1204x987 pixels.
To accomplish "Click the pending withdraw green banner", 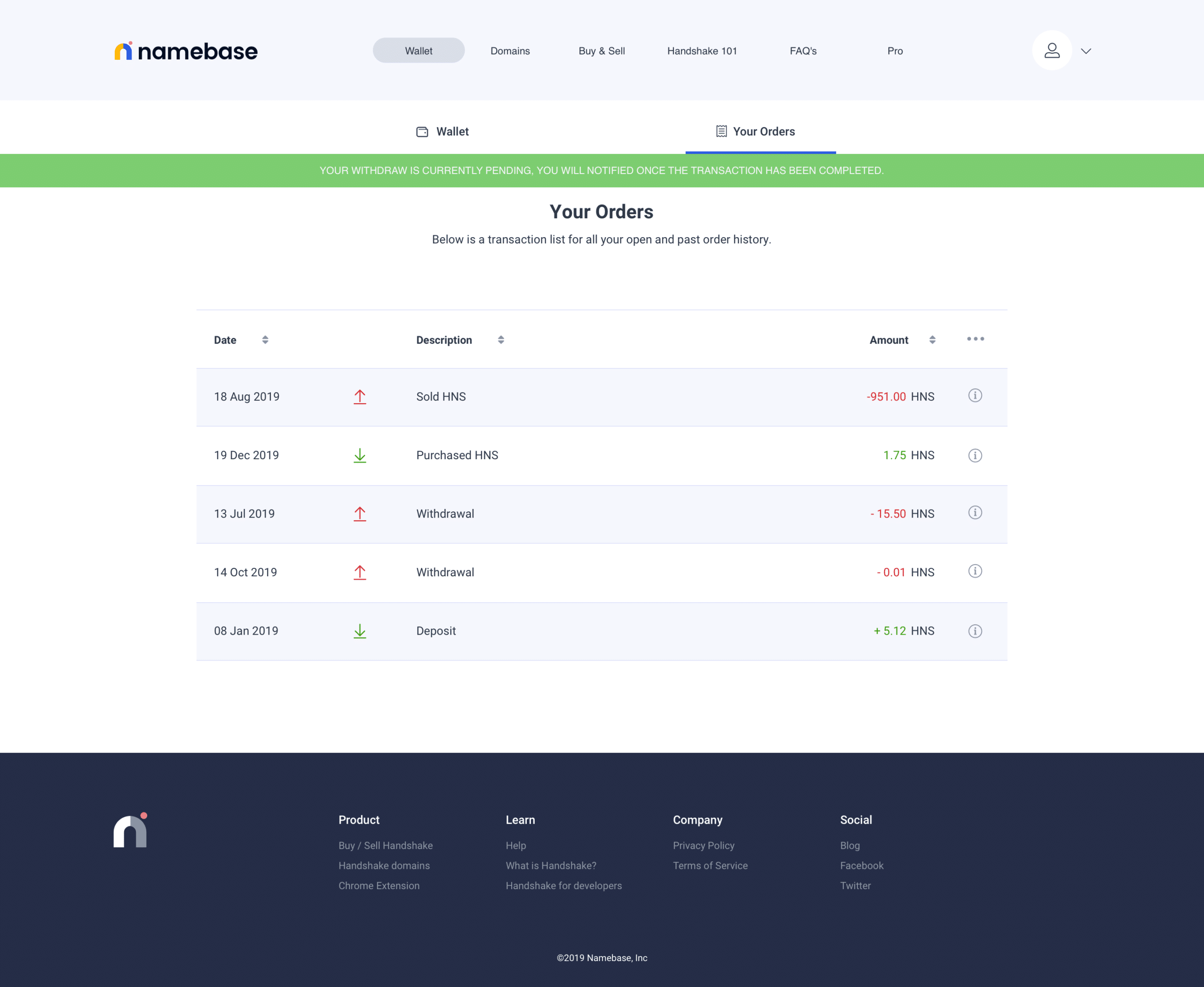I will [x=602, y=171].
